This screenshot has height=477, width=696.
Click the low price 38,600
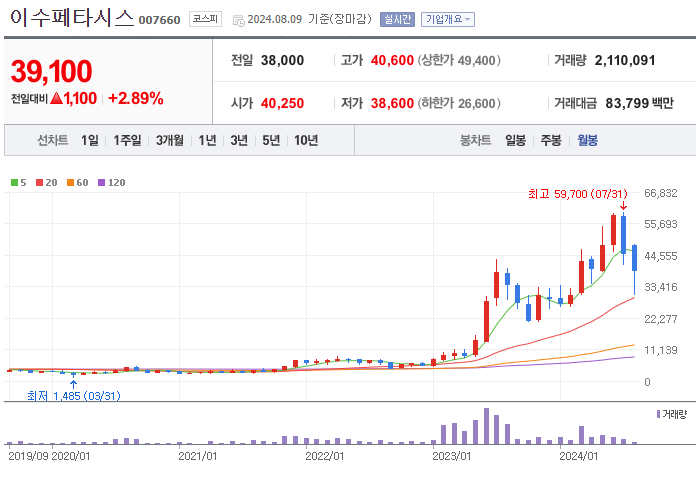[392, 103]
